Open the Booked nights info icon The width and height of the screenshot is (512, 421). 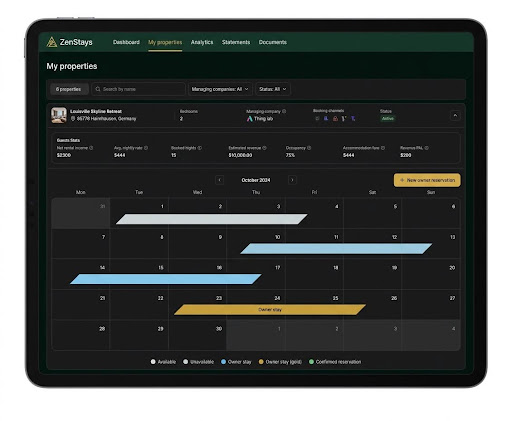pos(199,148)
